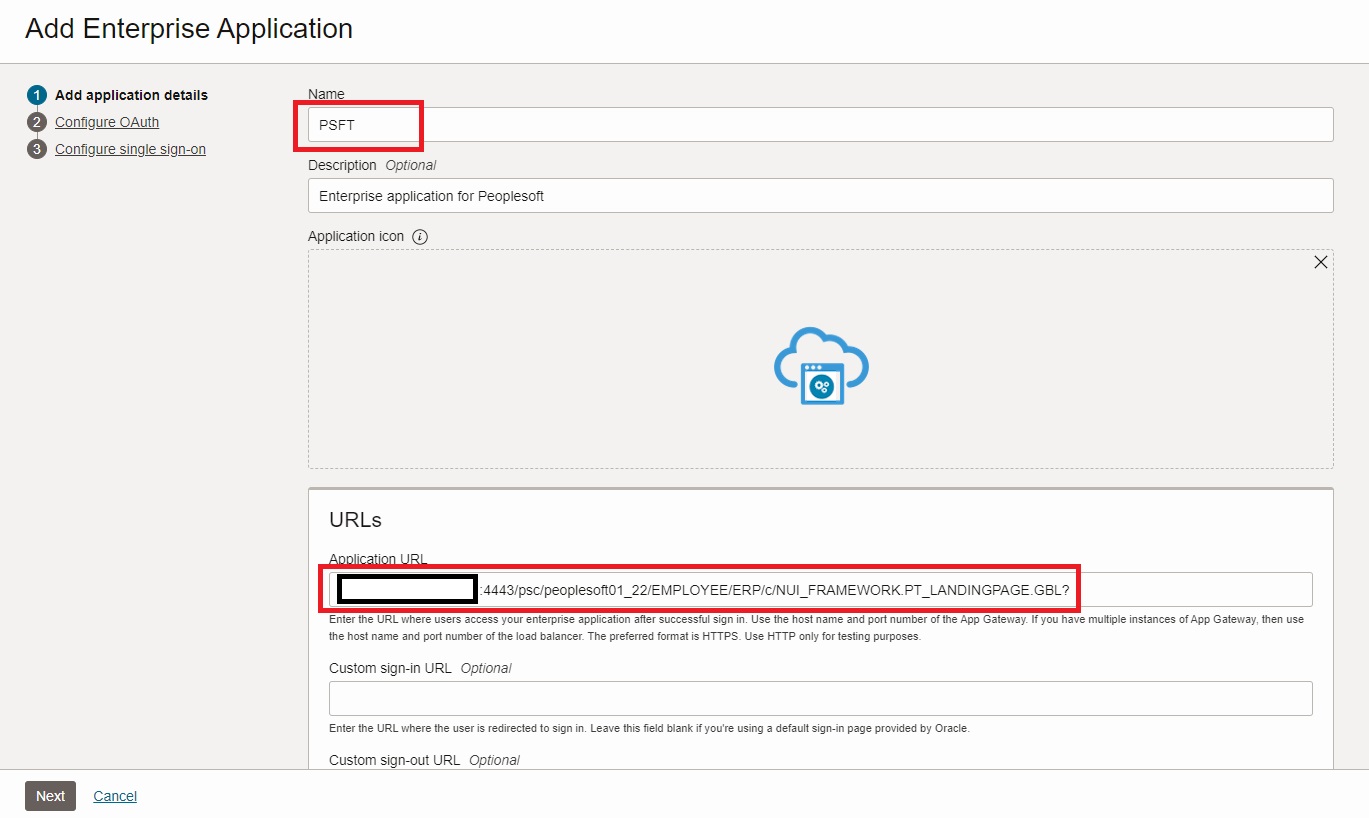Click the step 1 number circle
Image resolution: width=1369 pixels, height=818 pixels.
click(x=37, y=95)
